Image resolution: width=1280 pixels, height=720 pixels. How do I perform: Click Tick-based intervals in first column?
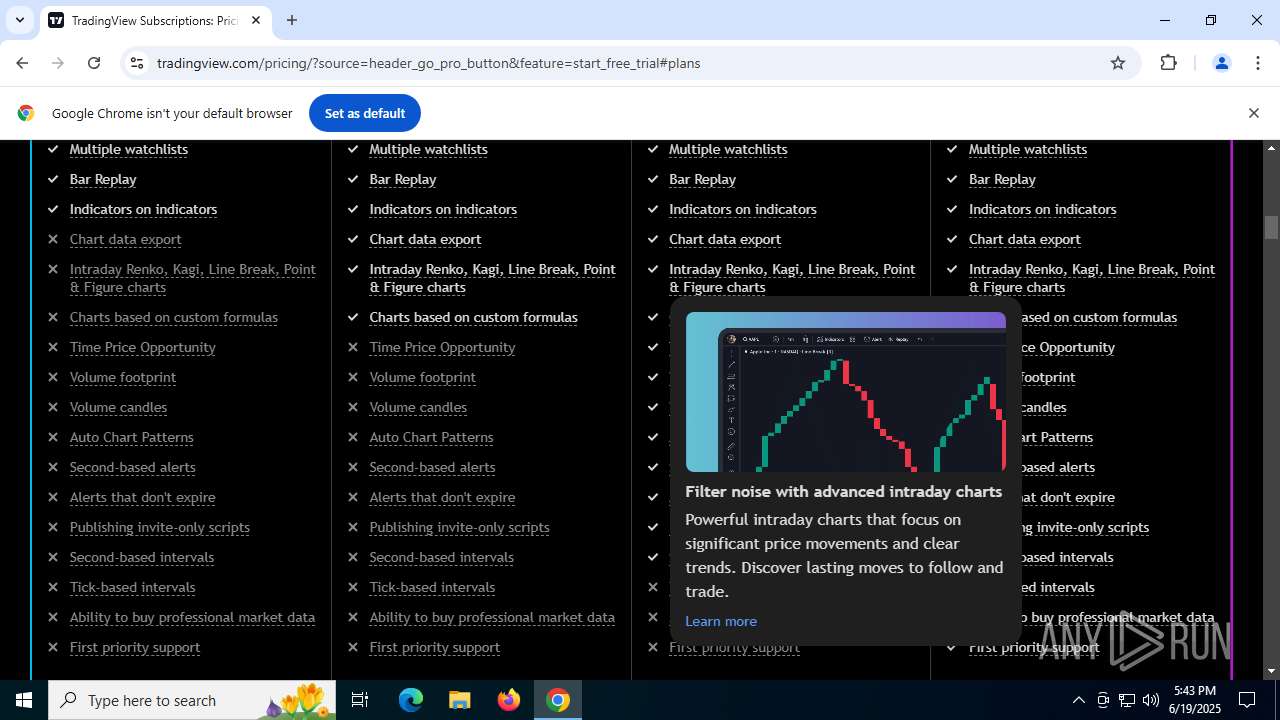[x=132, y=587]
